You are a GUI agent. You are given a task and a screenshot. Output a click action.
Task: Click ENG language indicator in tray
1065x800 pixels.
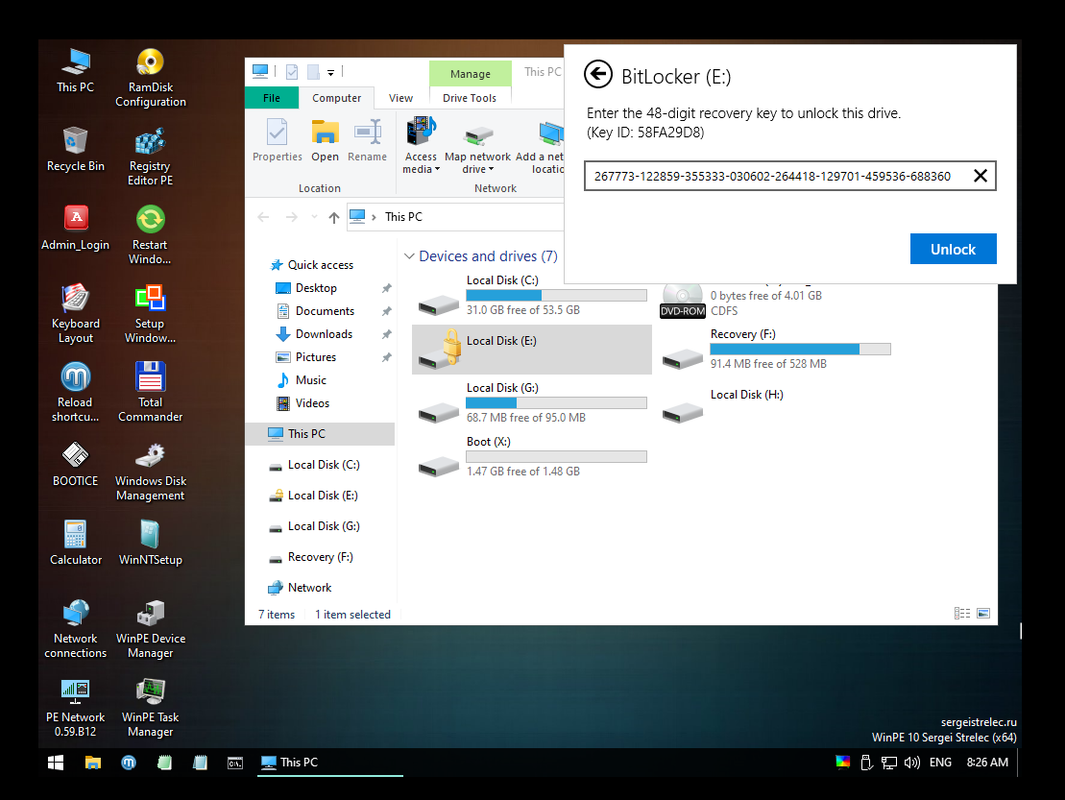[940, 763]
